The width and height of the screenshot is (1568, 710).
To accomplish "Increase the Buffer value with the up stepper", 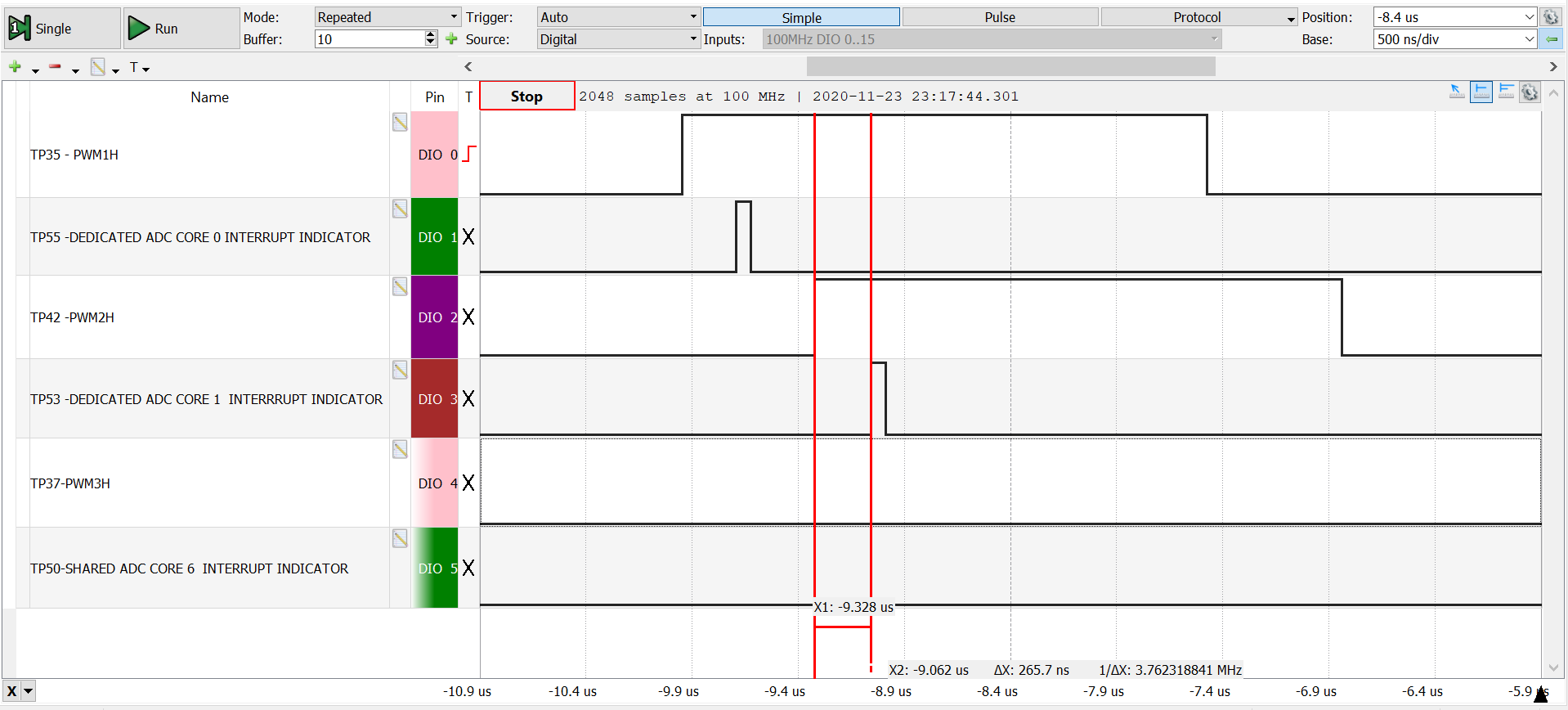I will pyautogui.click(x=431, y=34).
